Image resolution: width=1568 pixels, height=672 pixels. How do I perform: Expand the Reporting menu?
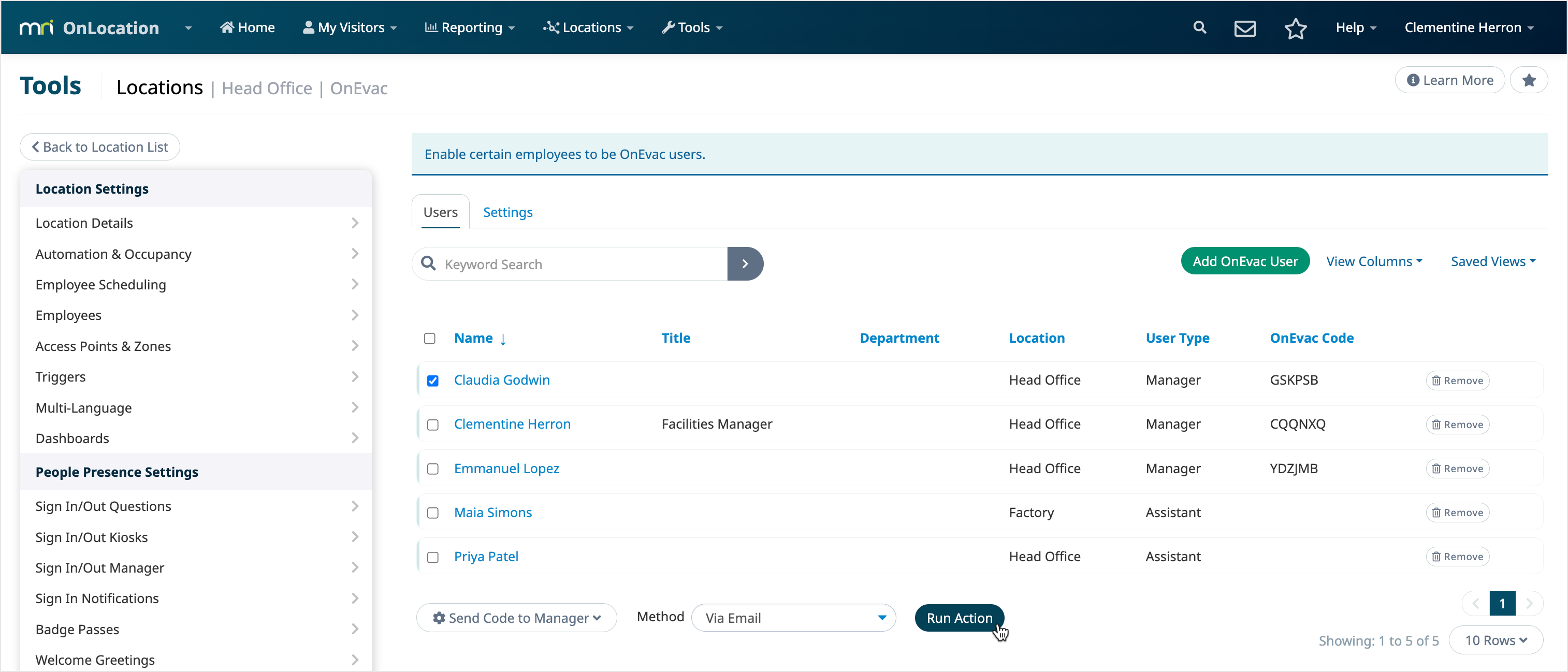[469, 27]
